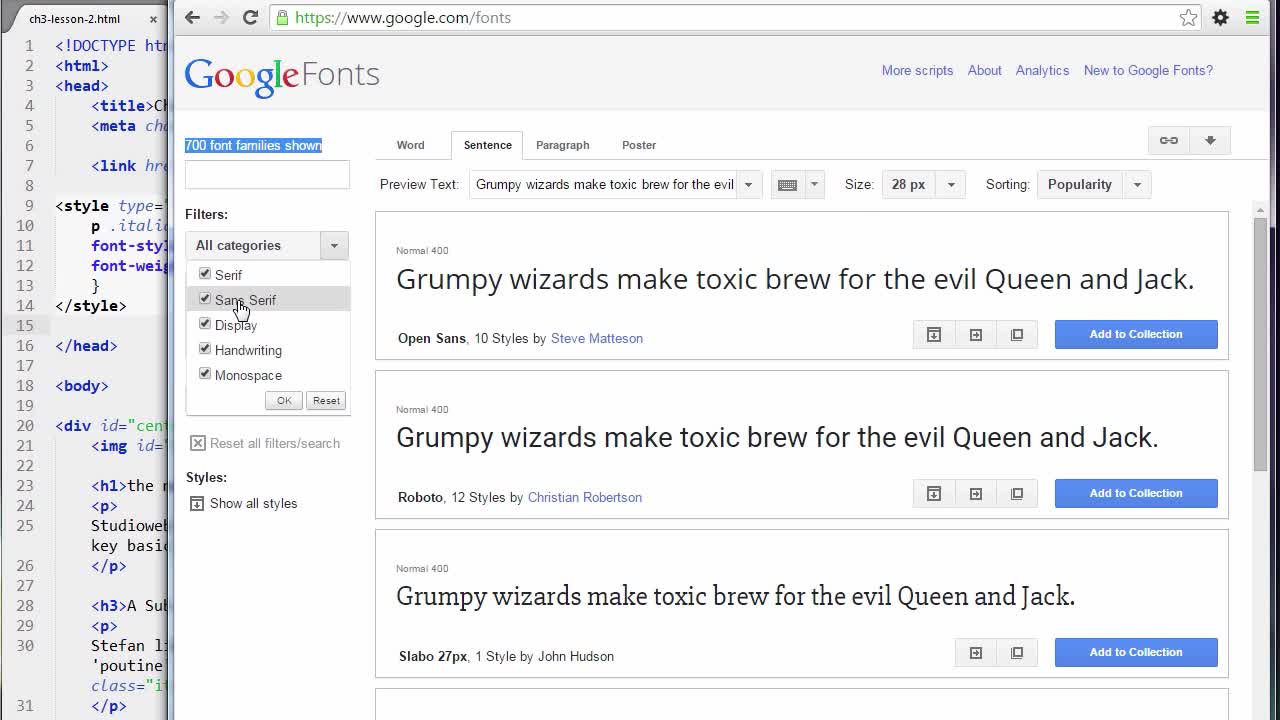This screenshot has height=720, width=1280.
Task: Click the see-all-styles icon for Open Sans
Action: click(934, 335)
